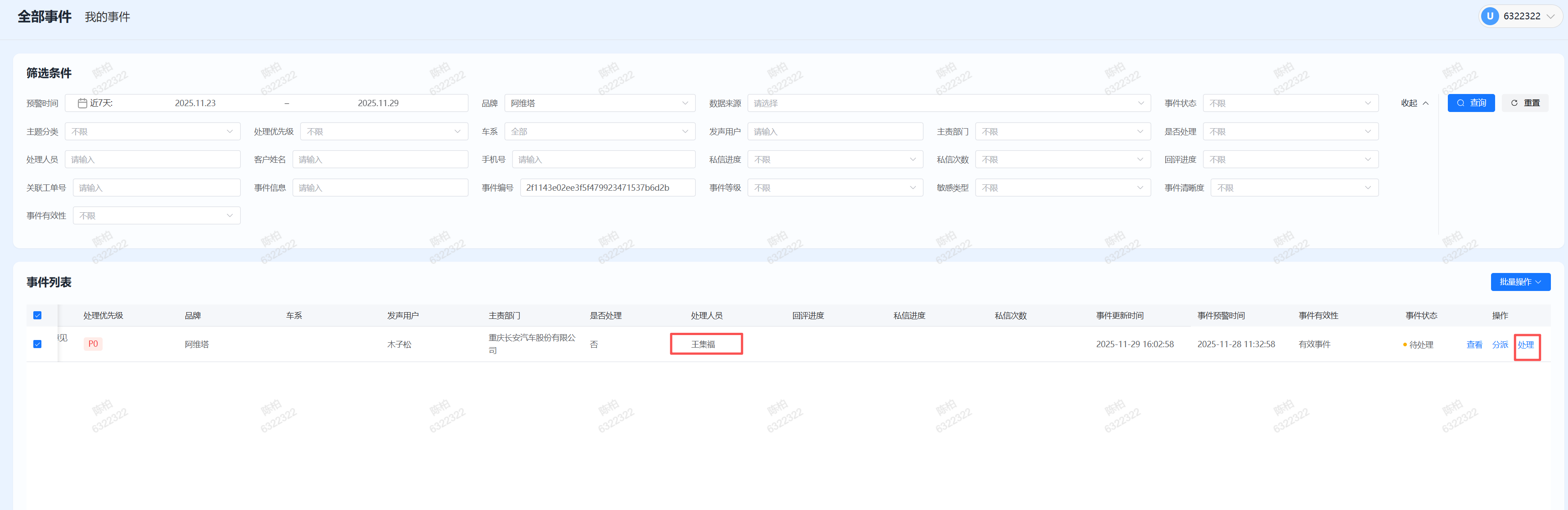Uncheck the select-all checkbox in table header
The width and height of the screenshot is (1568, 510).
pyautogui.click(x=37, y=315)
